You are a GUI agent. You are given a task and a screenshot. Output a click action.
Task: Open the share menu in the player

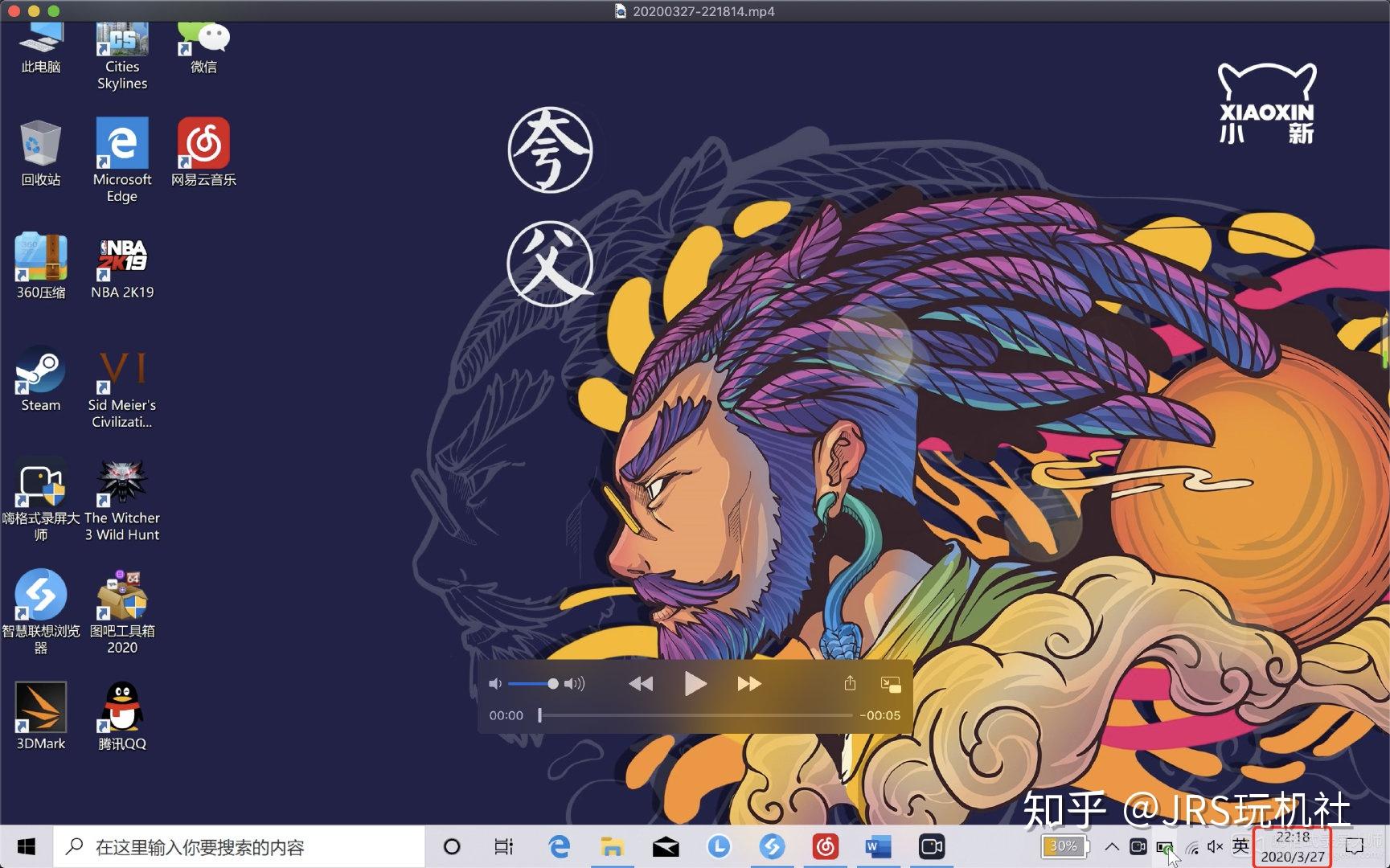click(x=850, y=683)
